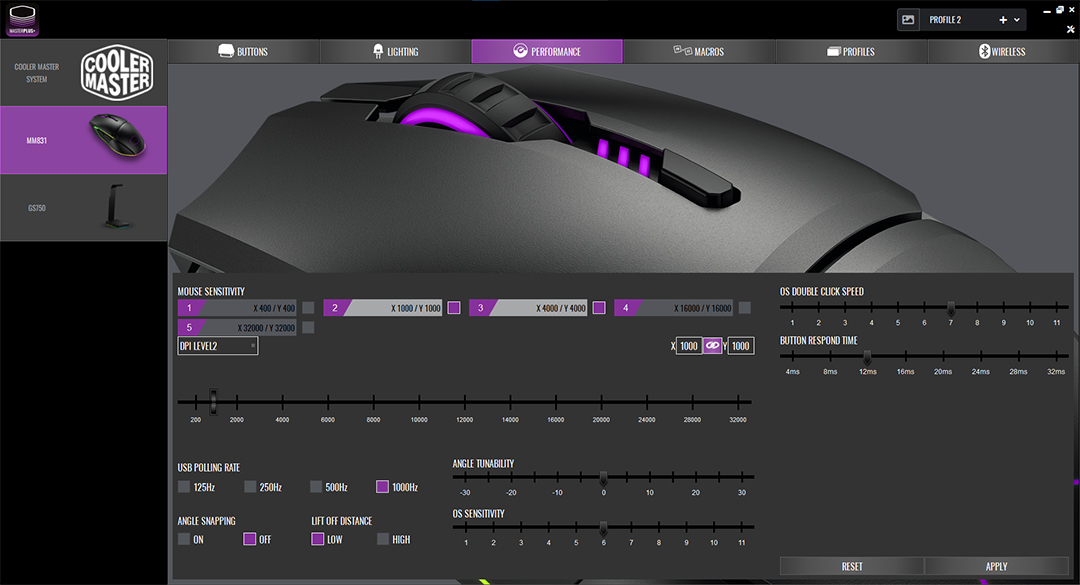Select the MM831 mouse device
1080x585 pixels.
coord(83,140)
